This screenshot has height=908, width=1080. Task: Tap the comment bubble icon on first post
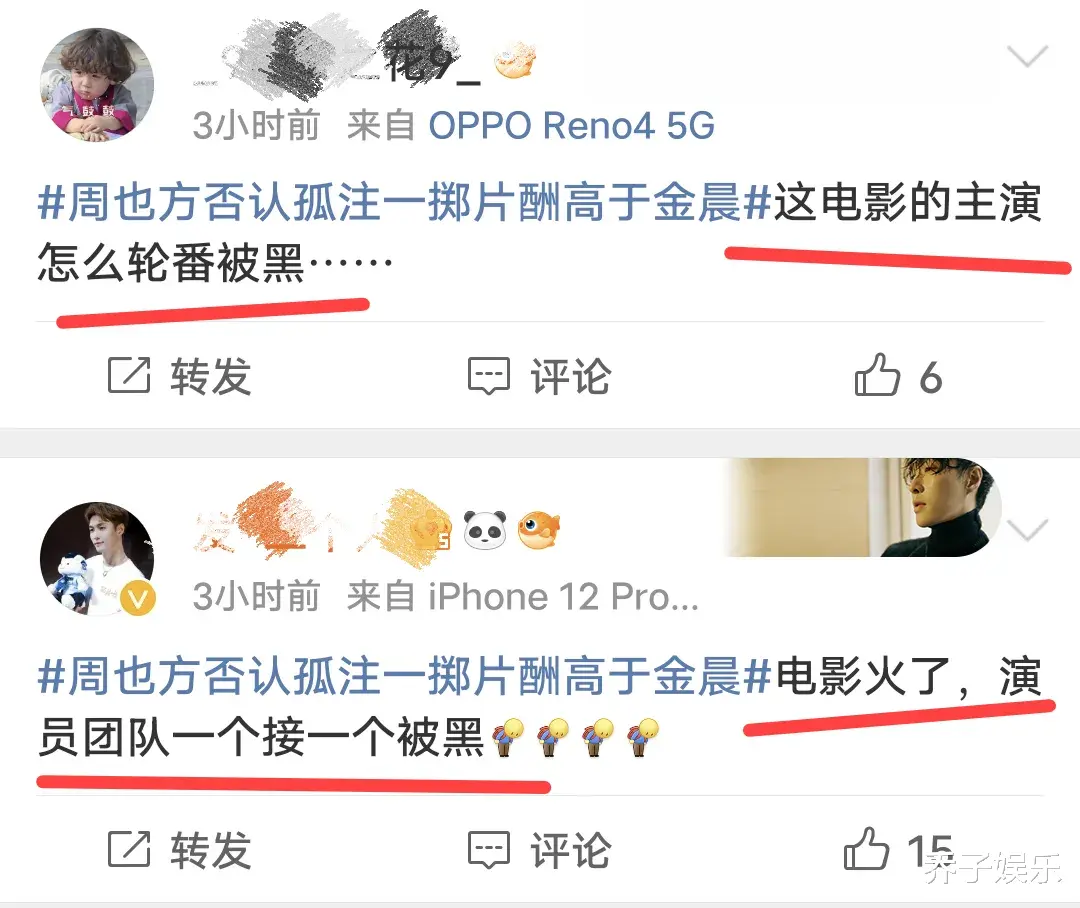point(488,376)
